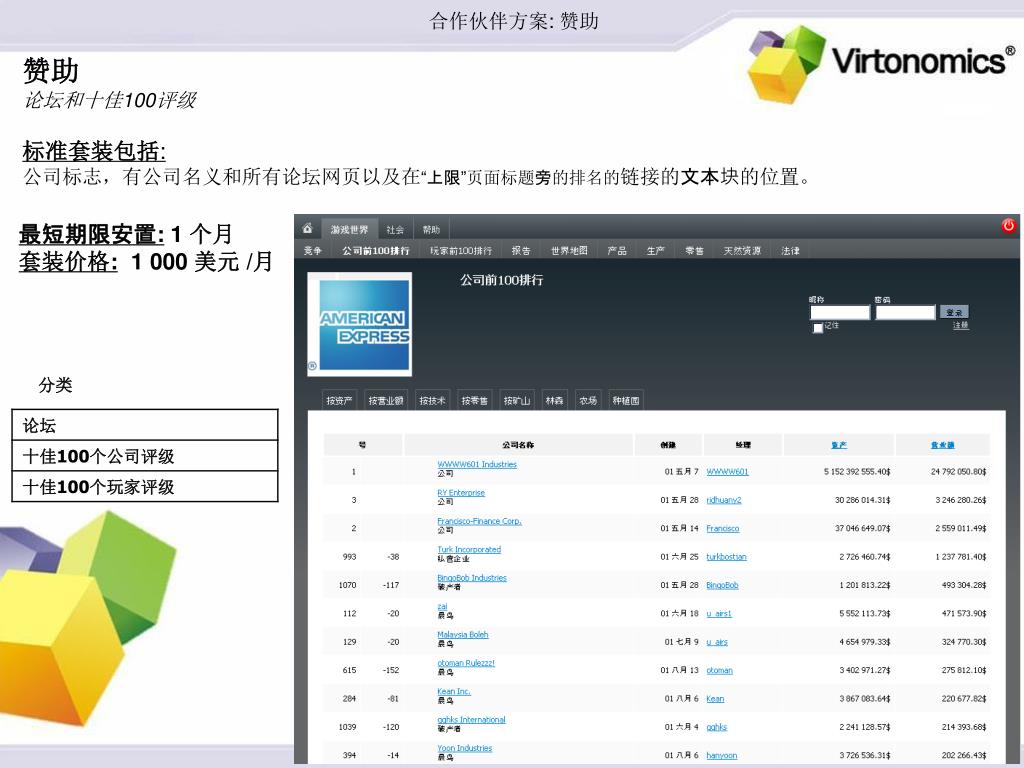
Task: Select the 竞争 submenu item
Action: coord(313,251)
